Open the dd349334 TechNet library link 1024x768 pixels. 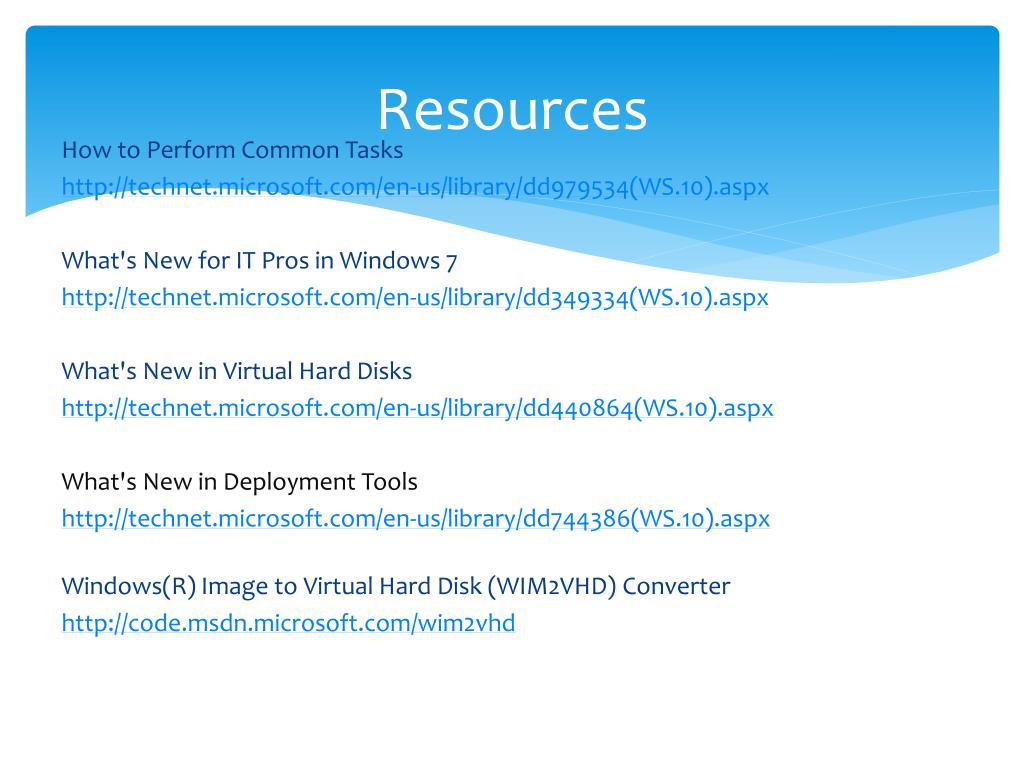pos(415,297)
